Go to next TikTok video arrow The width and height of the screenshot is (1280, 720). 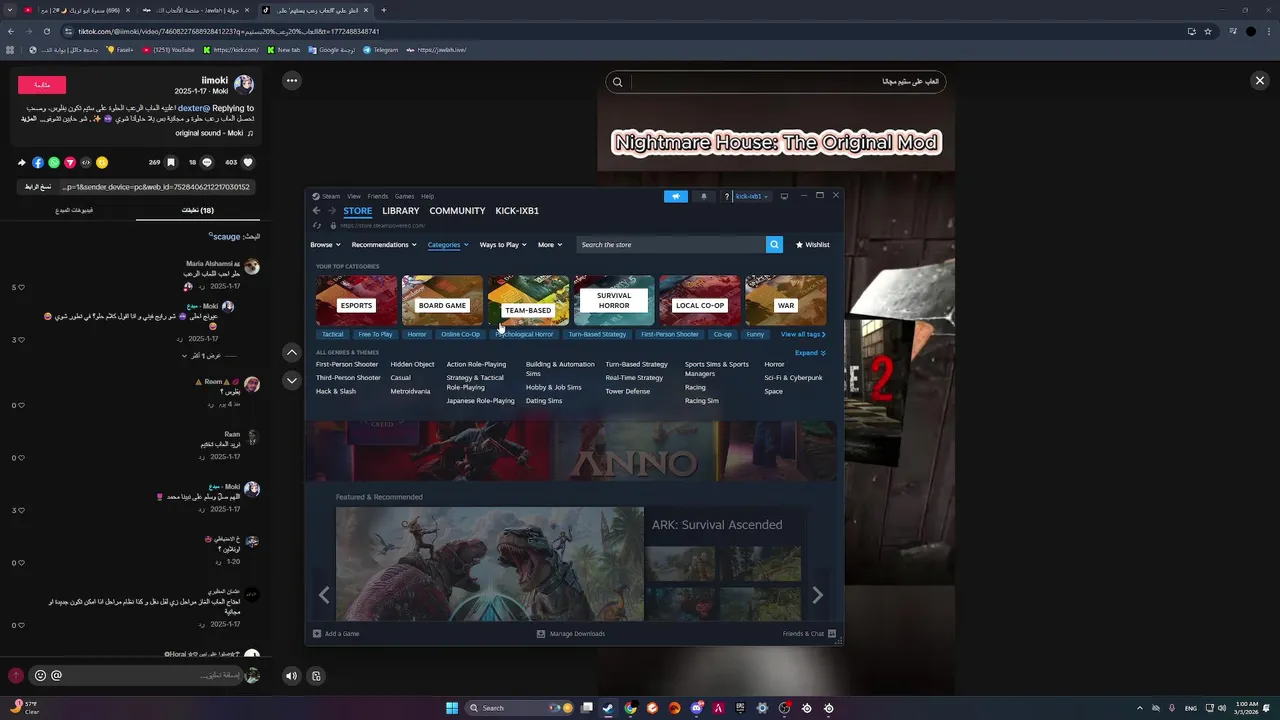tap(292, 380)
